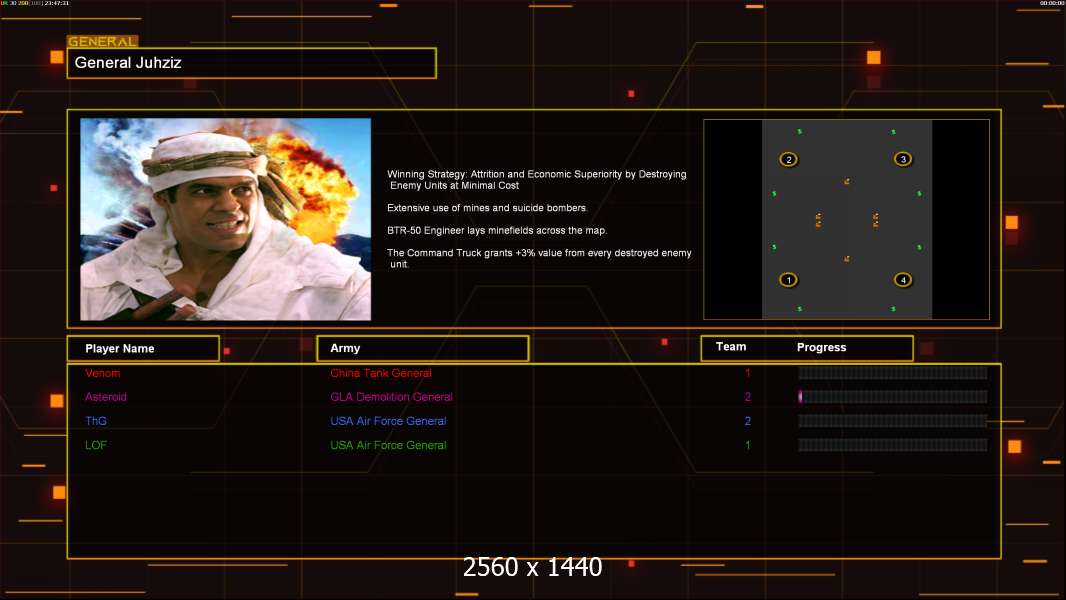
Task: Click Venom's loading progress bar
Action: coord(893,372)
